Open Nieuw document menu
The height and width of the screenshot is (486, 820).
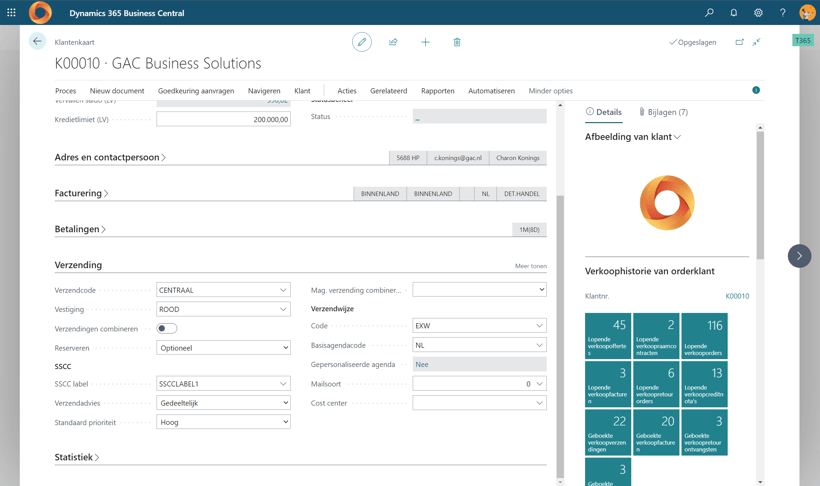[x=117, y=91]
